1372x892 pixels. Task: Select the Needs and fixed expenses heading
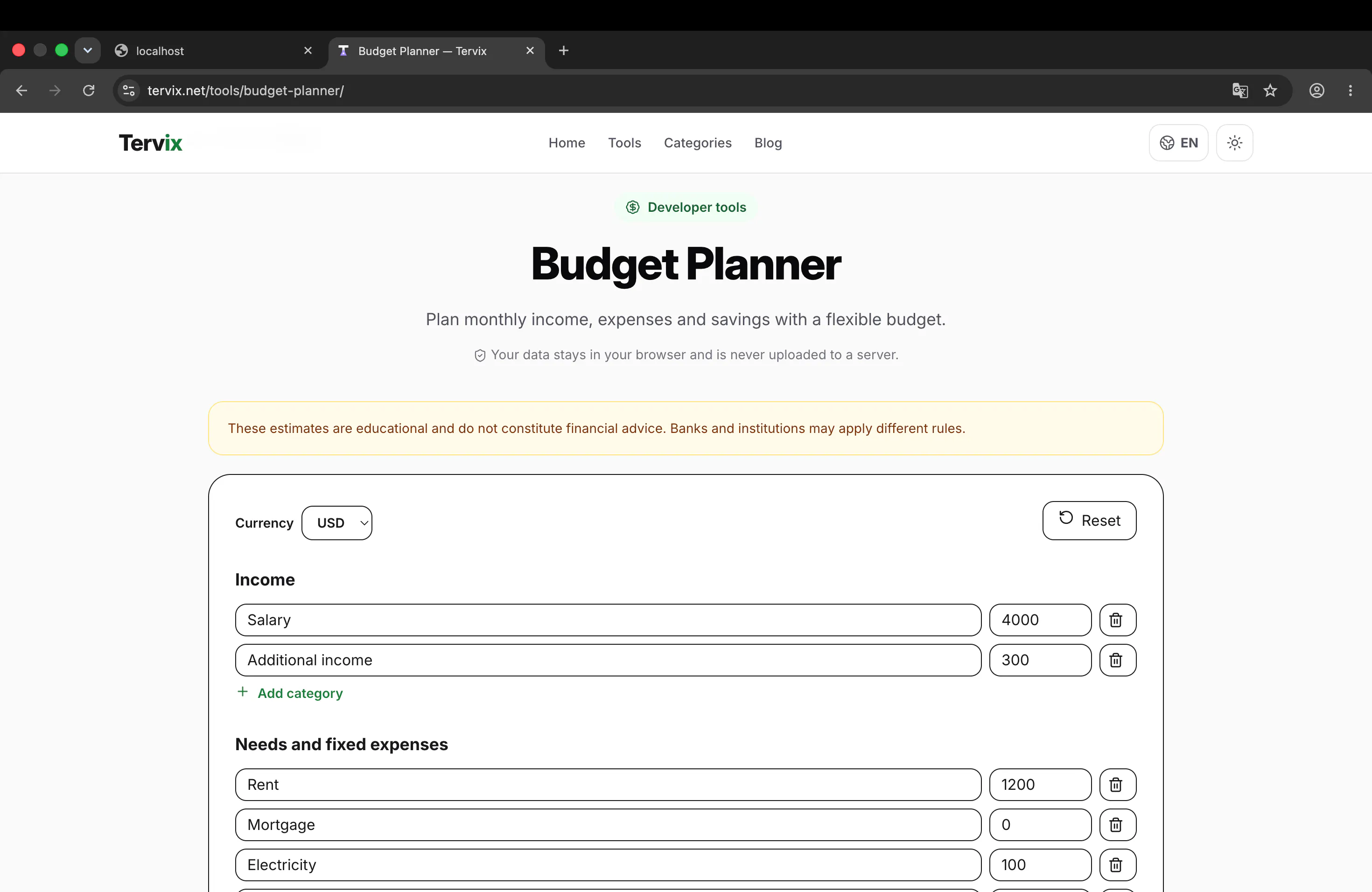tap(341, 744)
